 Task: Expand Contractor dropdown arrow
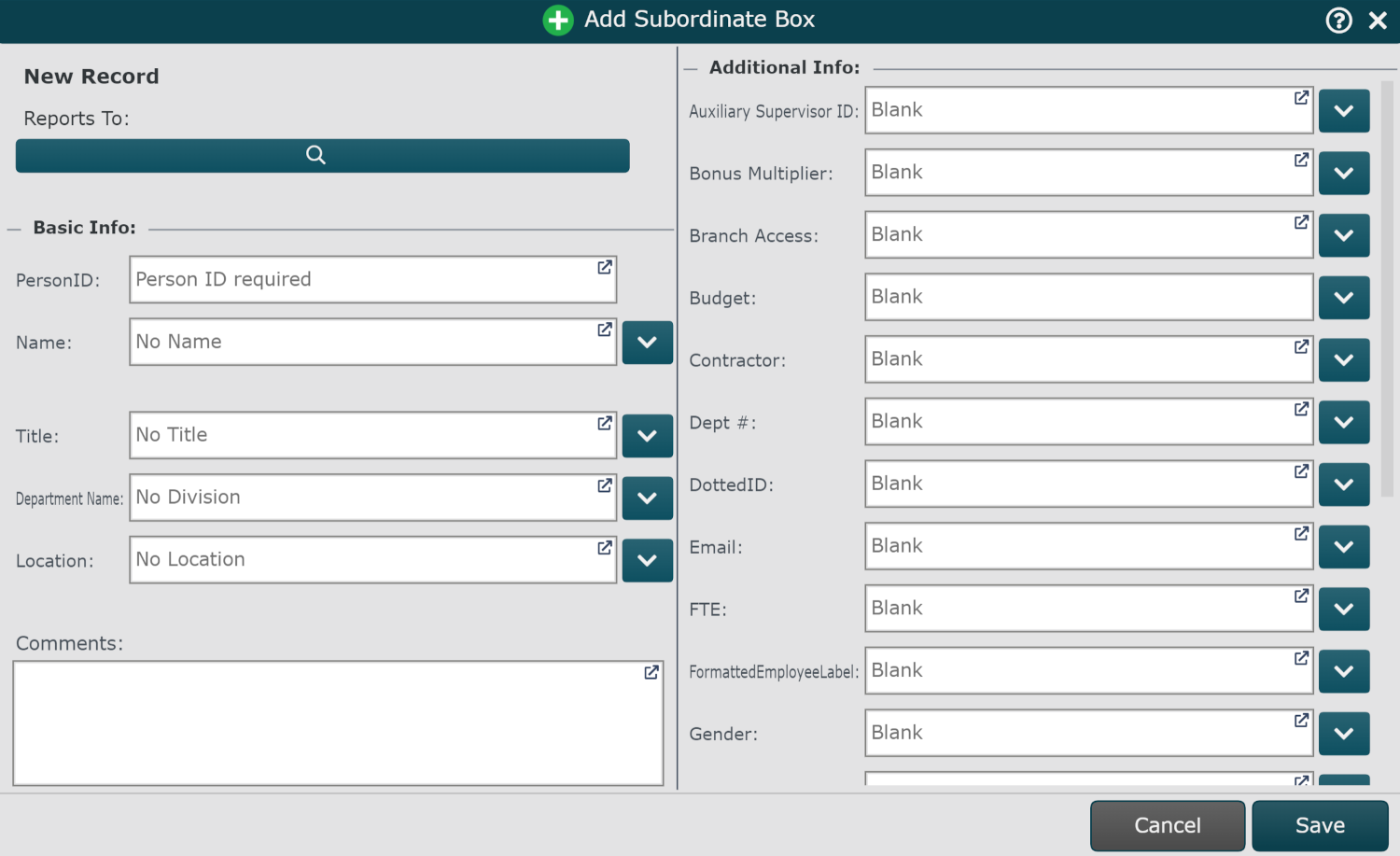[1344, 360]
